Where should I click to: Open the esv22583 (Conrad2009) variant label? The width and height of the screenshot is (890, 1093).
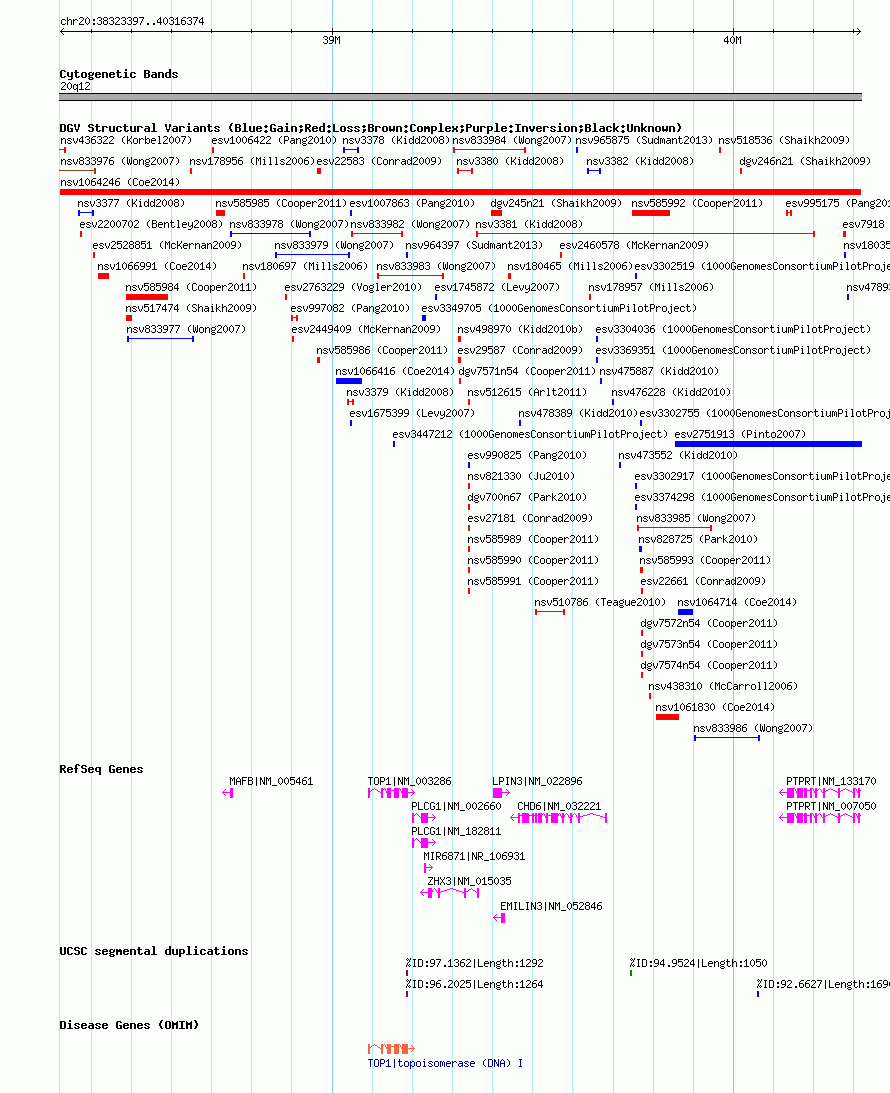click(x=379, y=161)
